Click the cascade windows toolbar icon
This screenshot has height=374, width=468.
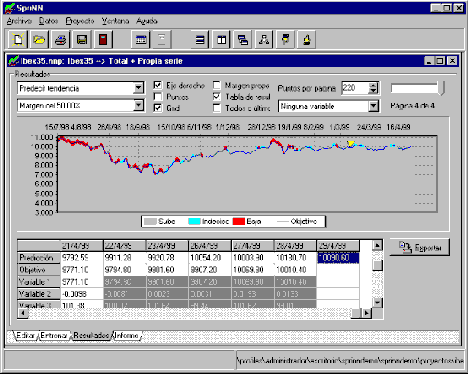[x=243, y=40]
